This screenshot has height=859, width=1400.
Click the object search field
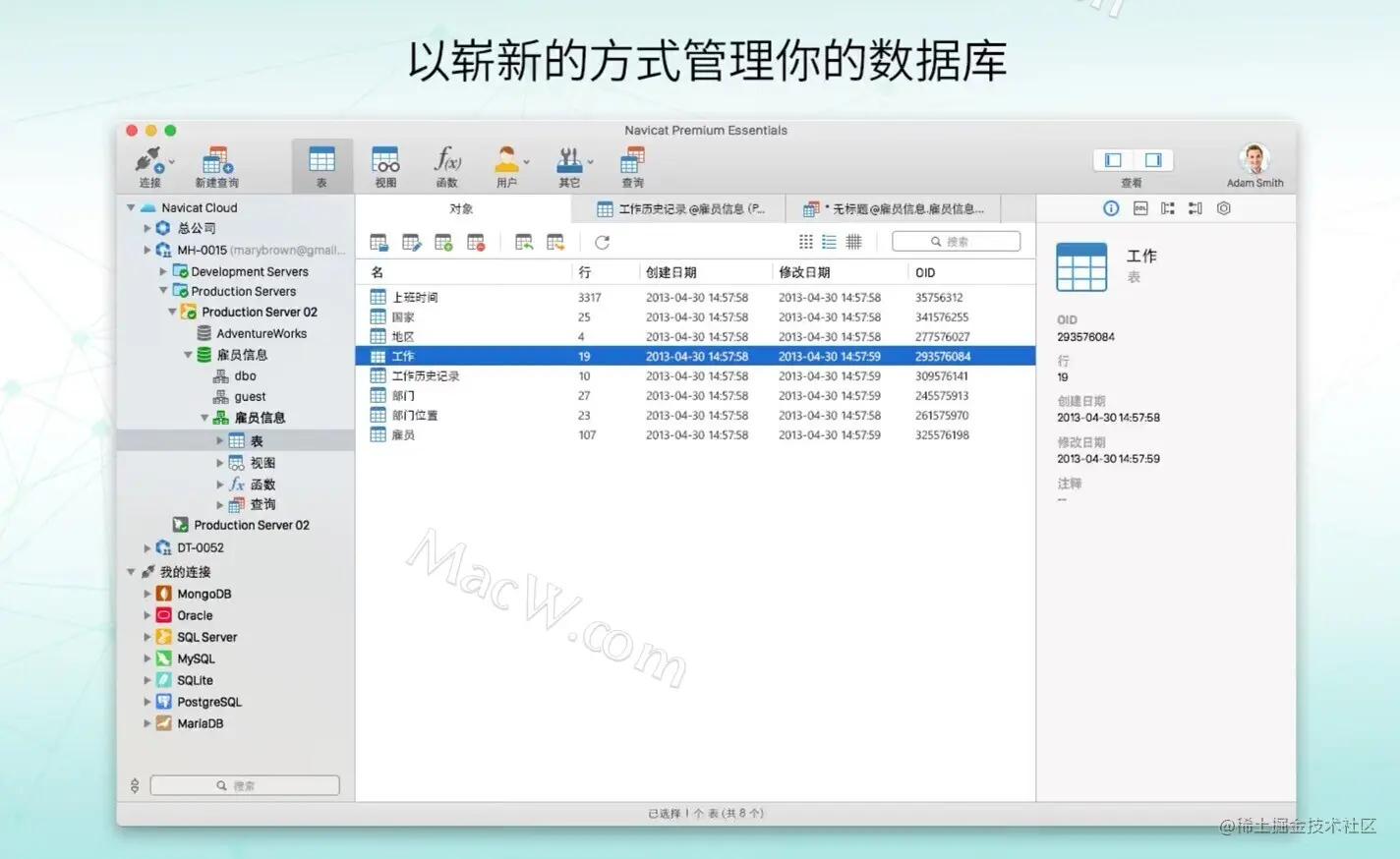[956, 242]
